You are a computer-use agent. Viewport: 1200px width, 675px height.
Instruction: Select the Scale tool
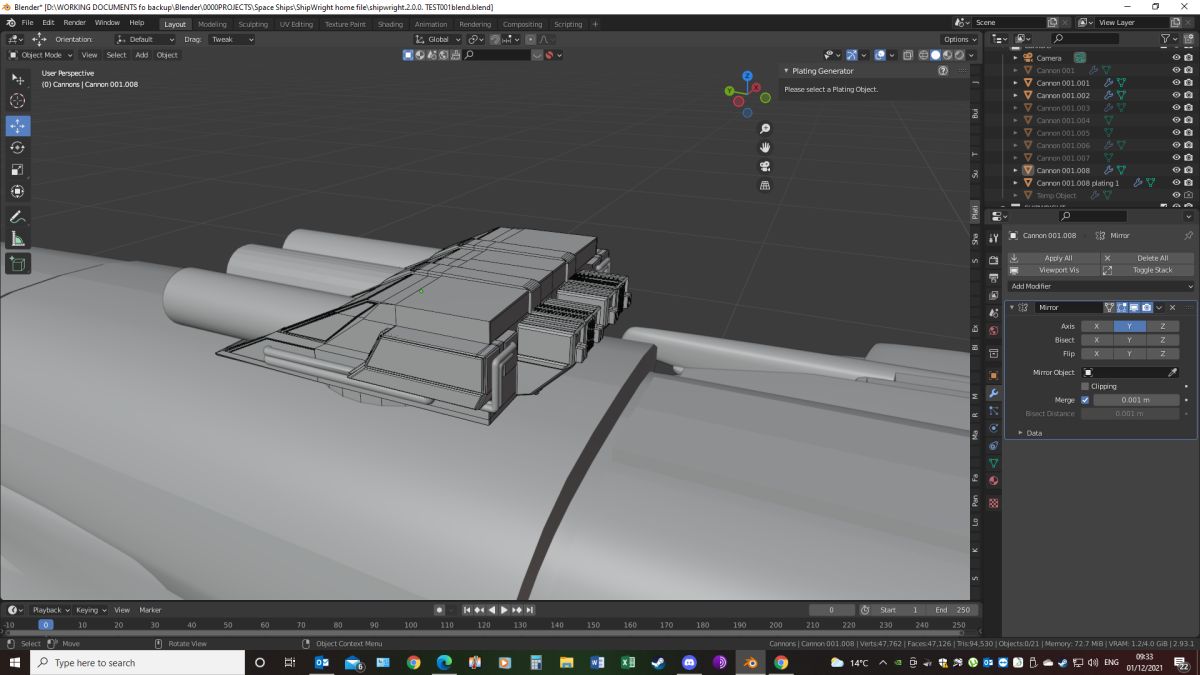click(17, 169)
